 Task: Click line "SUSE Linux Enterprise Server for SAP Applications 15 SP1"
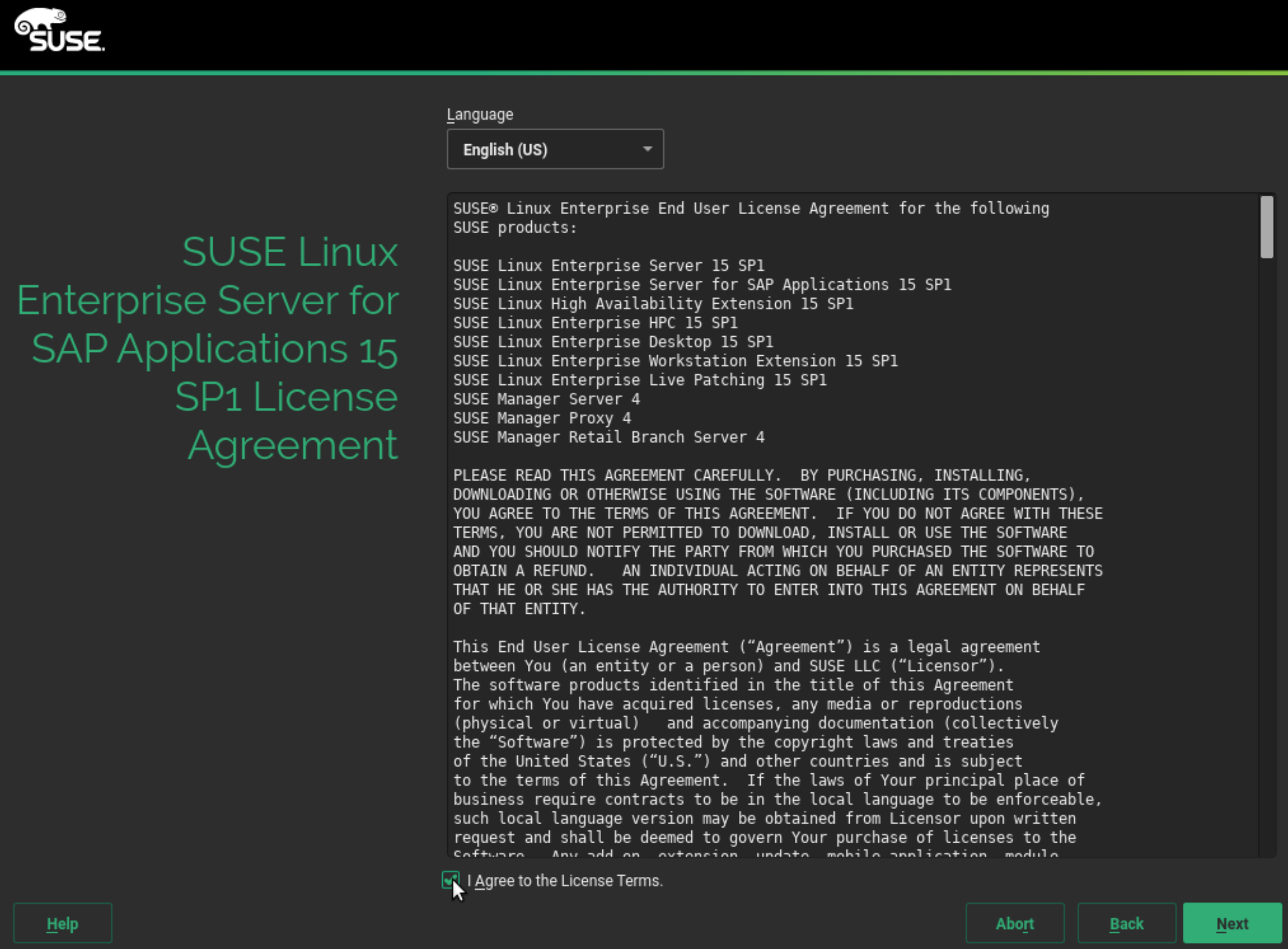click(702, 284)
